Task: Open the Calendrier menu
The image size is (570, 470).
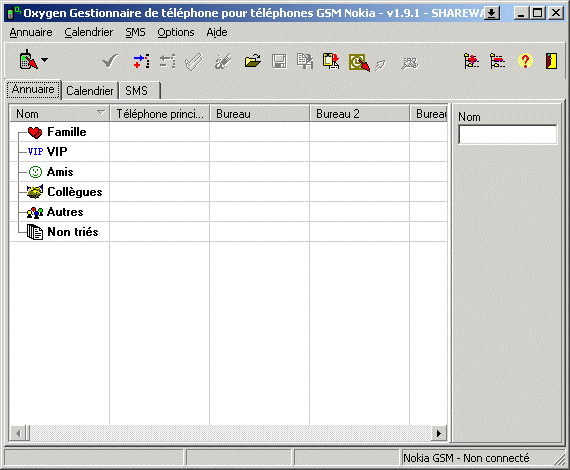Action: 89,32
